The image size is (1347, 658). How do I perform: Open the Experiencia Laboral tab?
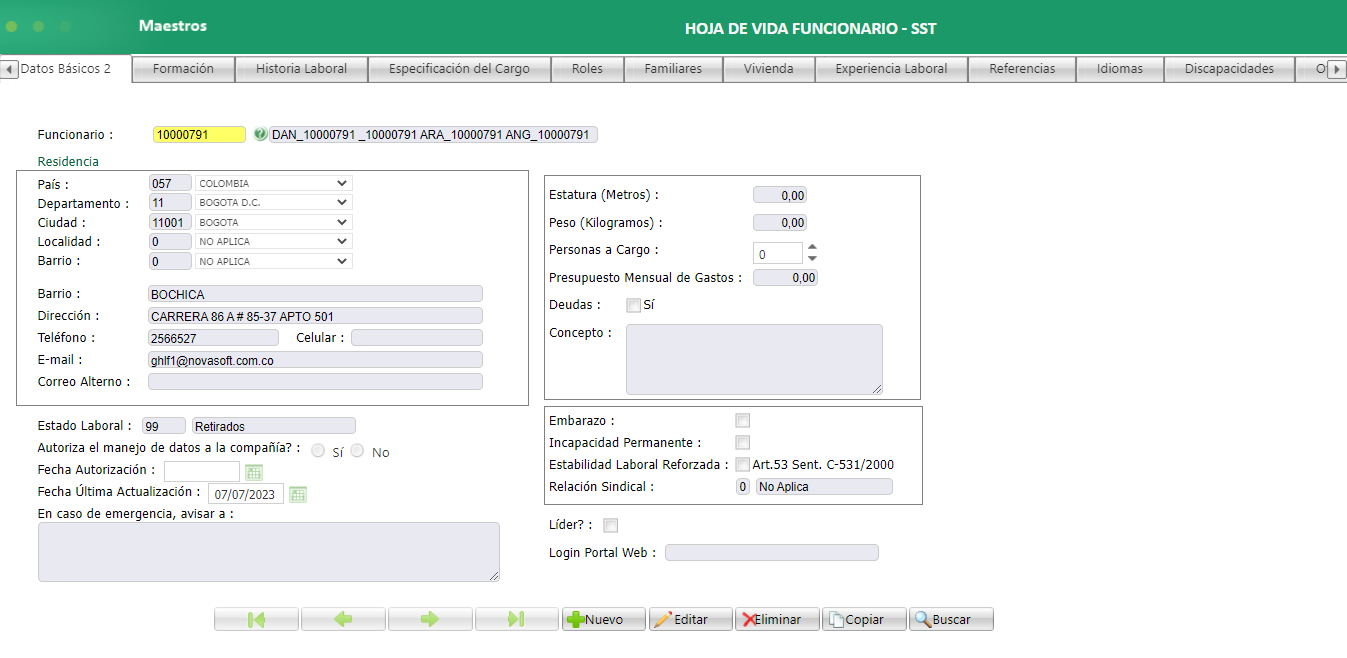click(x=891, y=69)
